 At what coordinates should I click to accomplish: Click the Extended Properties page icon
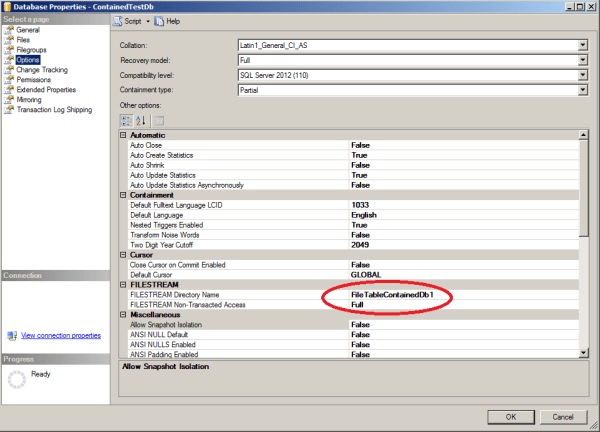[9, 90]
